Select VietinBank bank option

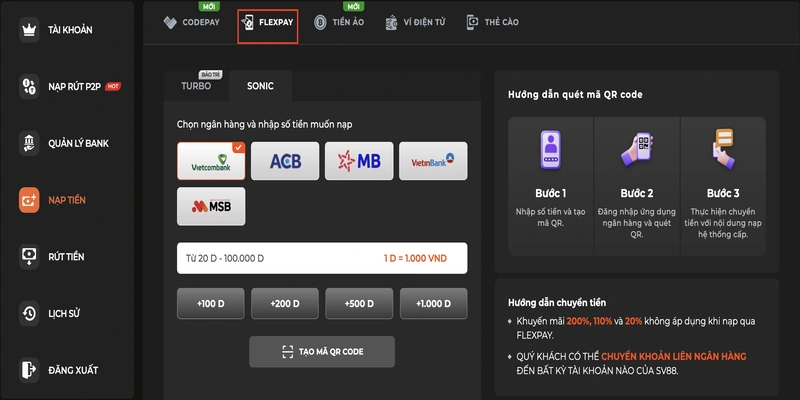(x=433, y=160)
